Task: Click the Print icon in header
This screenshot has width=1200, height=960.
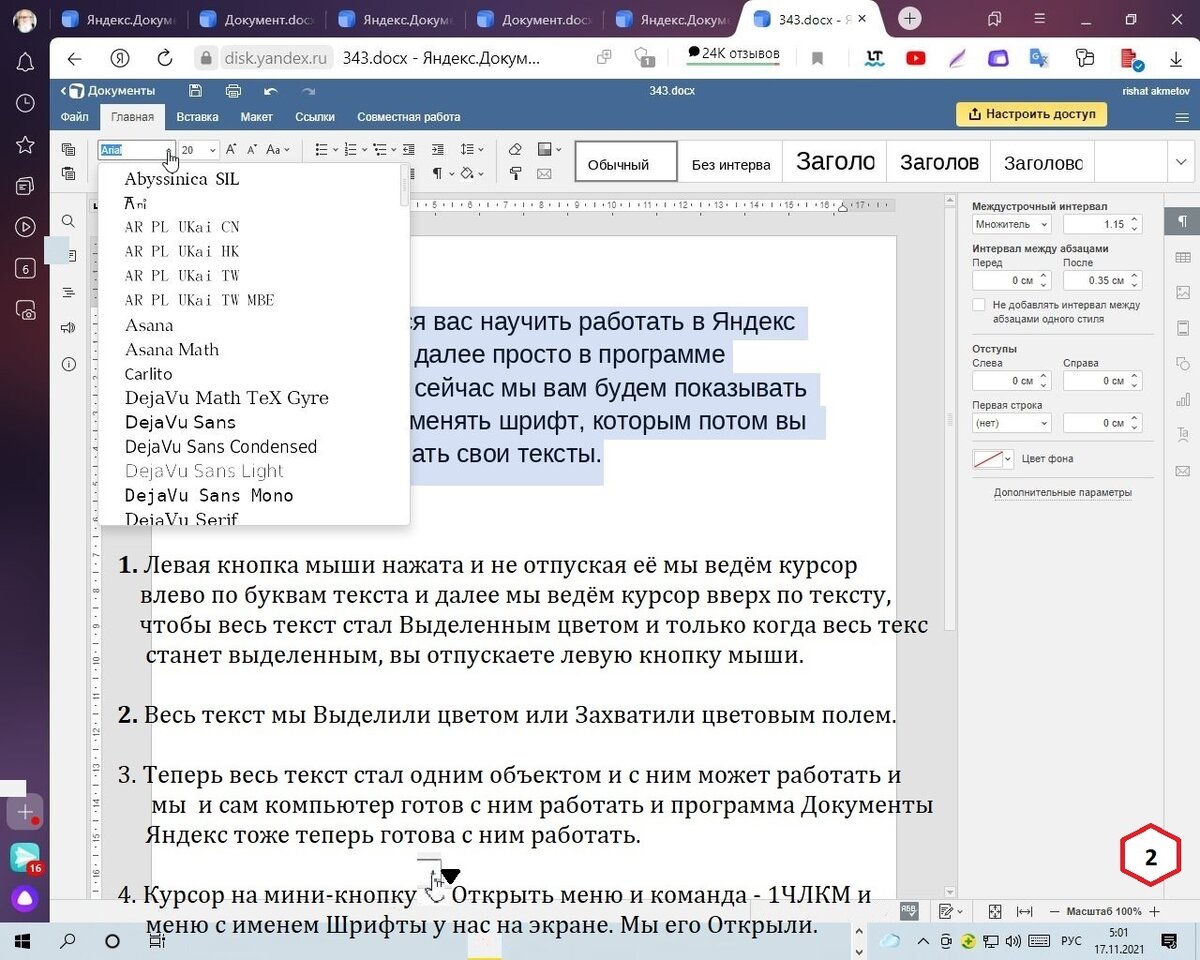Action: pos(233,91)
